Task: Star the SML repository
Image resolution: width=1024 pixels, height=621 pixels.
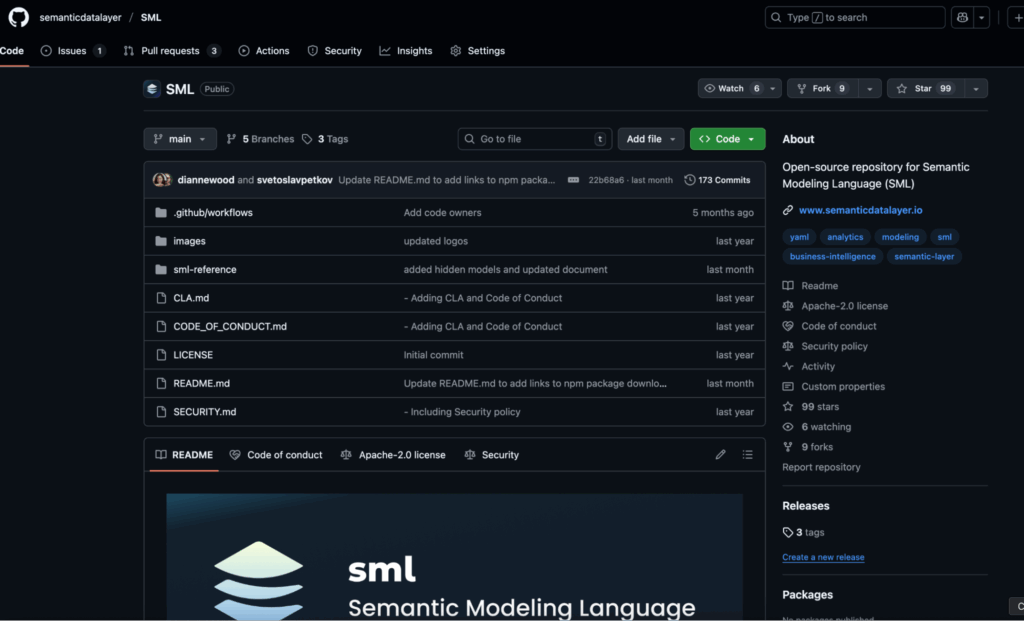Action: 923,88
